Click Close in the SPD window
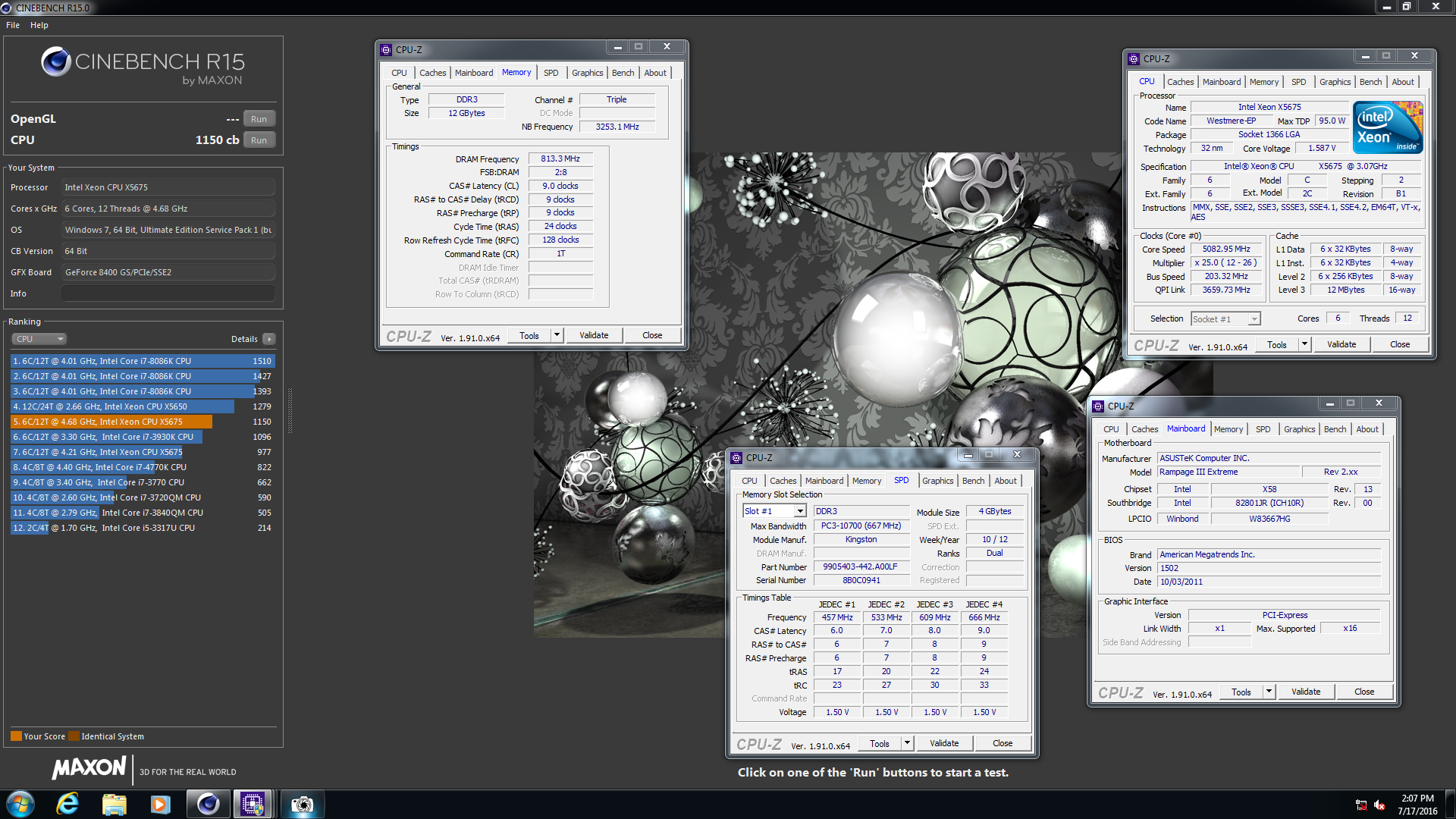 tap(1003, 743)
